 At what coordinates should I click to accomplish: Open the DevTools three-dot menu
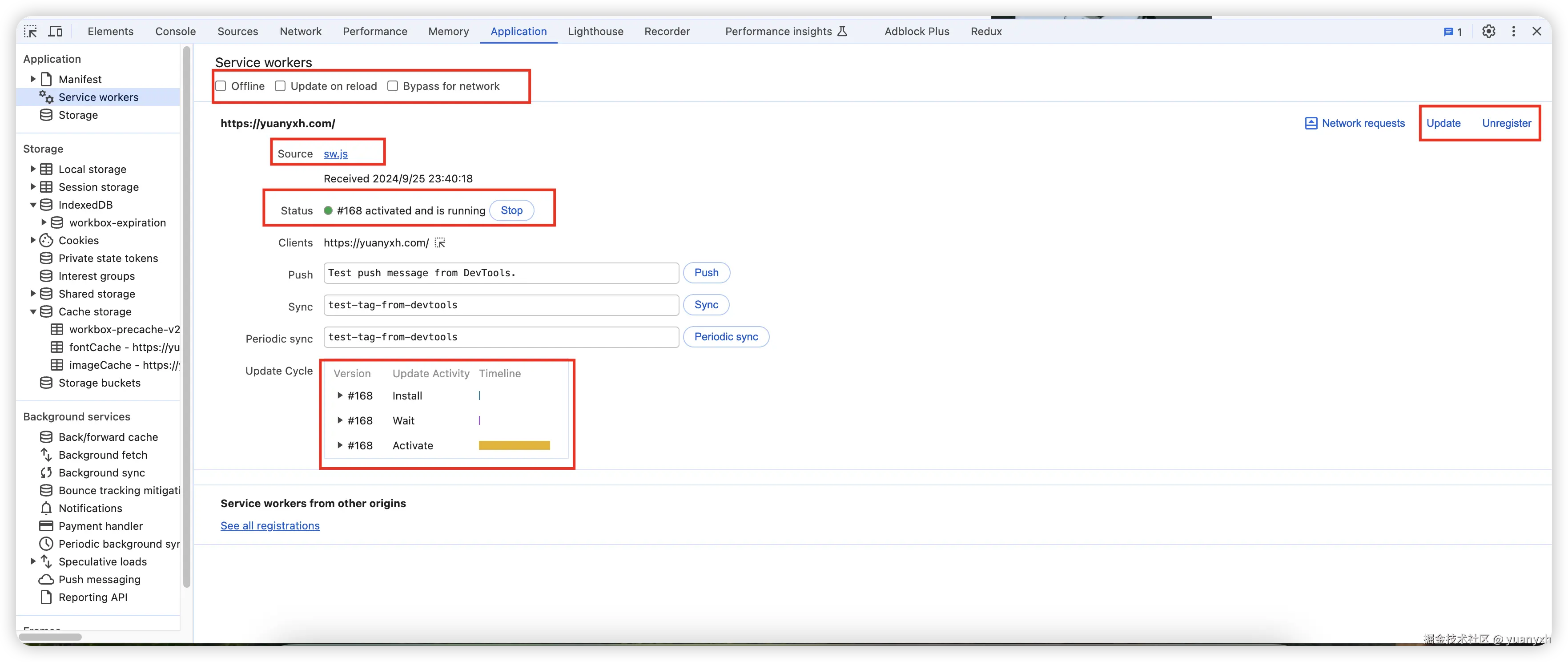tap(1513, 31)
